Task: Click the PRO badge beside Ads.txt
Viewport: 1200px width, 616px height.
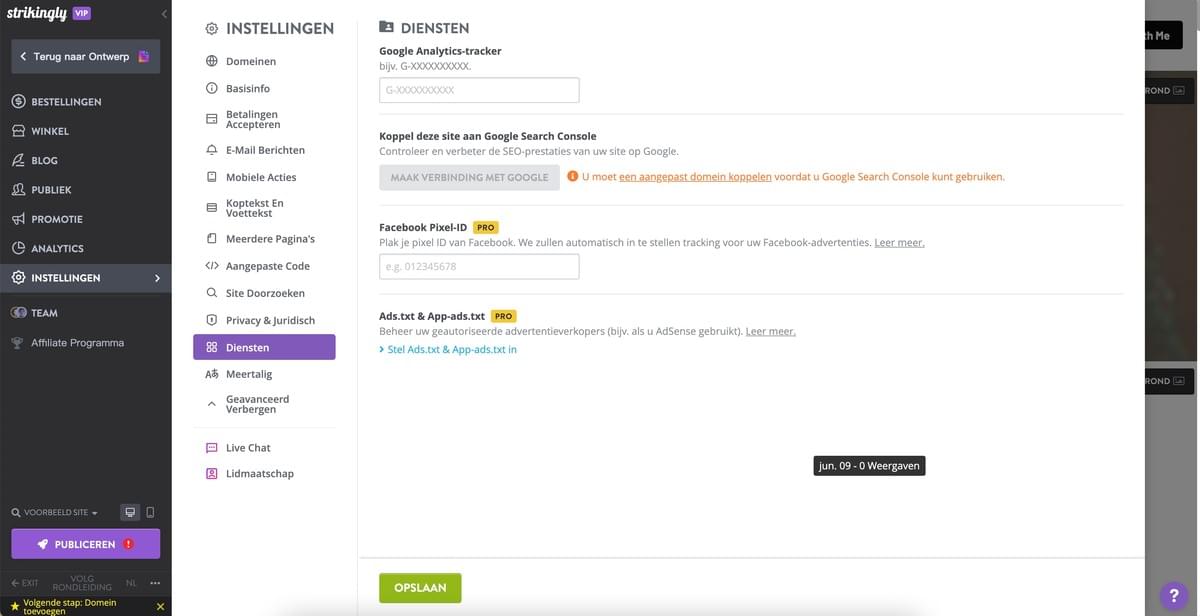Action: 504,316
